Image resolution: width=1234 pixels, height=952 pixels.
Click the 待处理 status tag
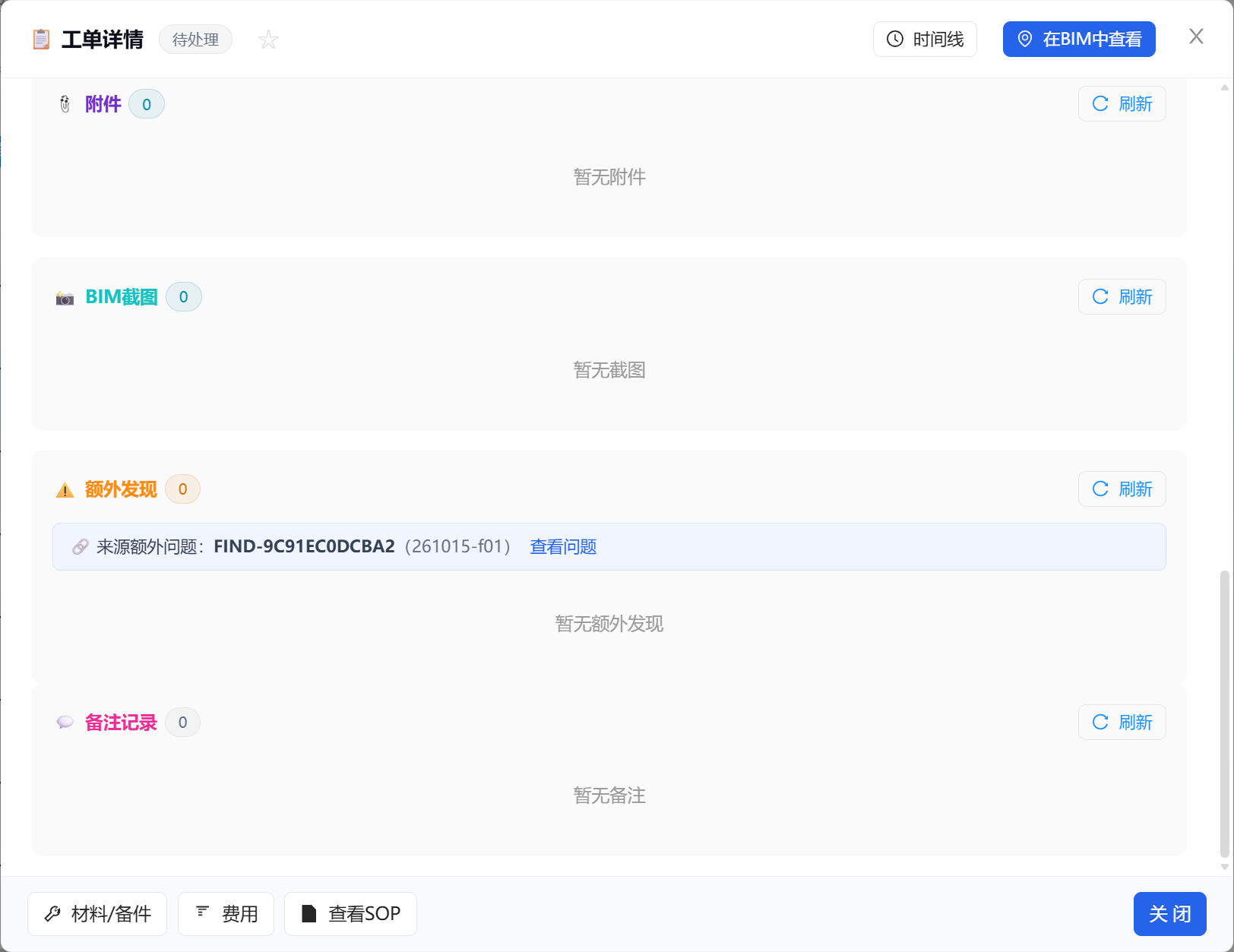[x=195, y=40]
